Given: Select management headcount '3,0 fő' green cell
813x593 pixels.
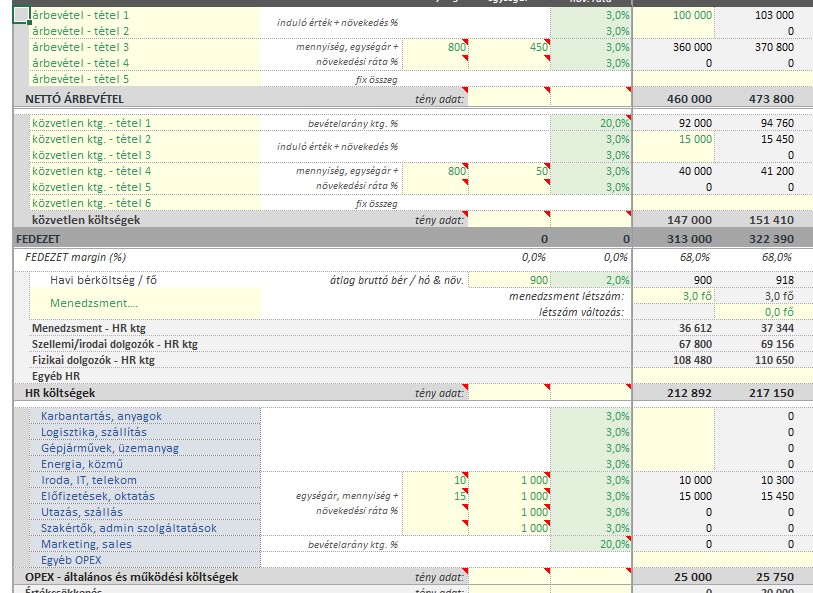Looking at the screenshot, I should (674, 296).
